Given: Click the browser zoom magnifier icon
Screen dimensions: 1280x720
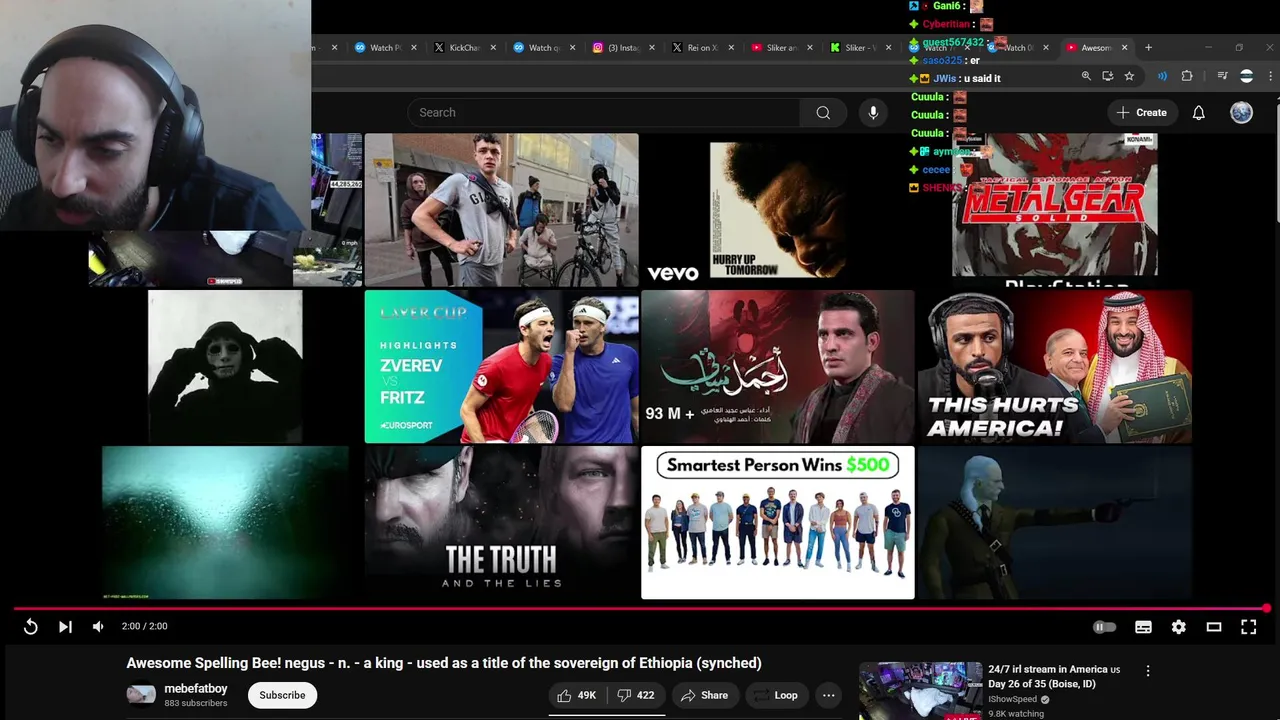Looking at the screenshot, I should 1086,76.
